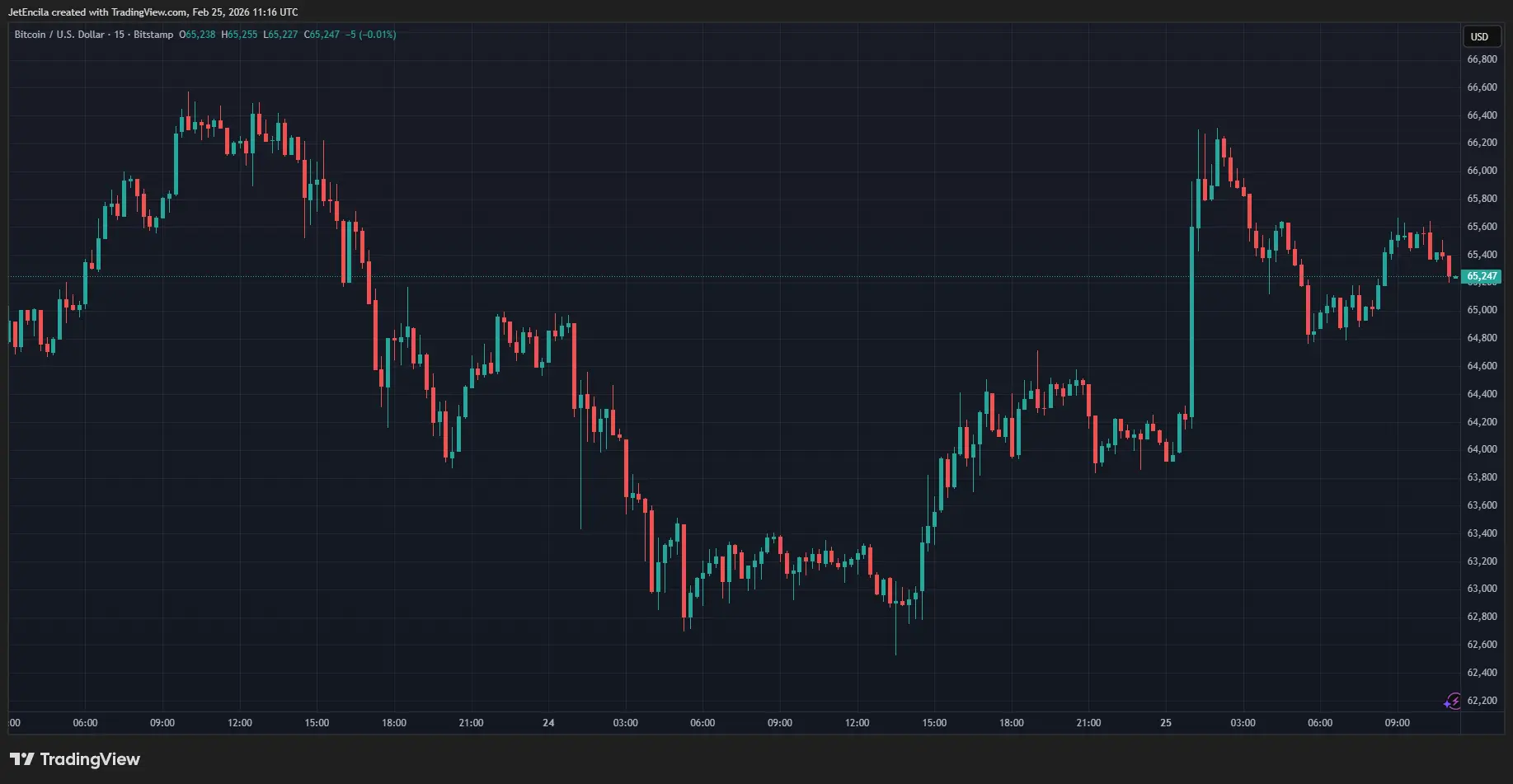Click the 25 date label on the time axis
1513x784 pixels.
pos(1166,723)
